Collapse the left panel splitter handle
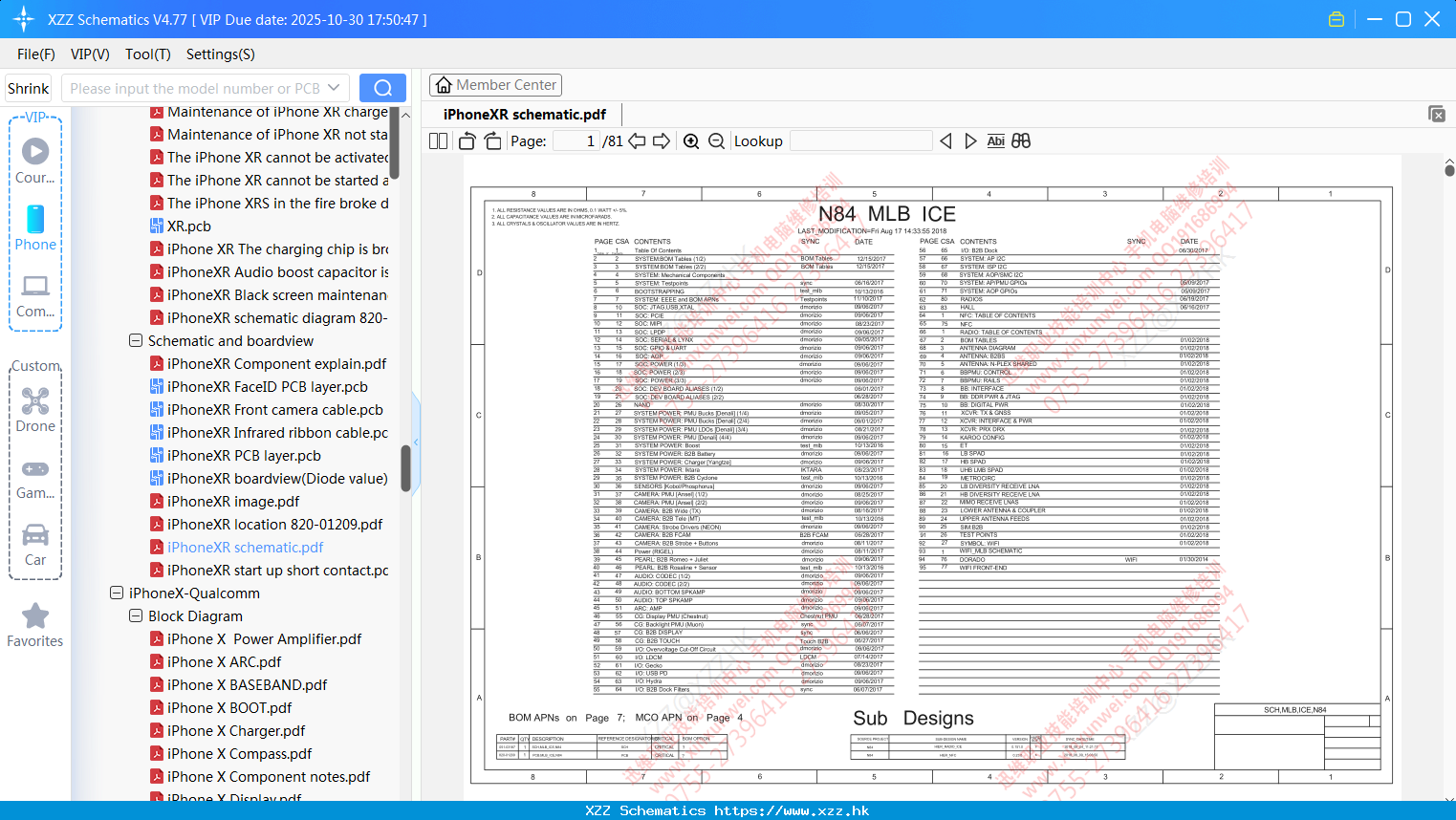This screenshot has width=1456, height=820. [x=416, y=442]
